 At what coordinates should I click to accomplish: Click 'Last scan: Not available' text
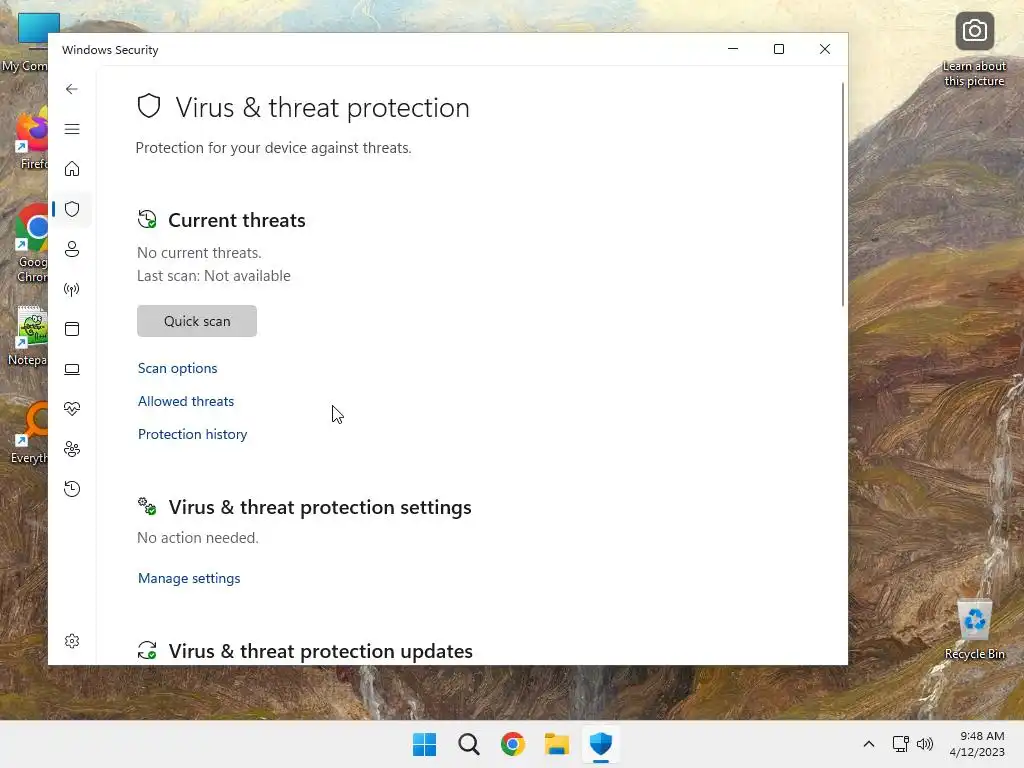point(214,276)
